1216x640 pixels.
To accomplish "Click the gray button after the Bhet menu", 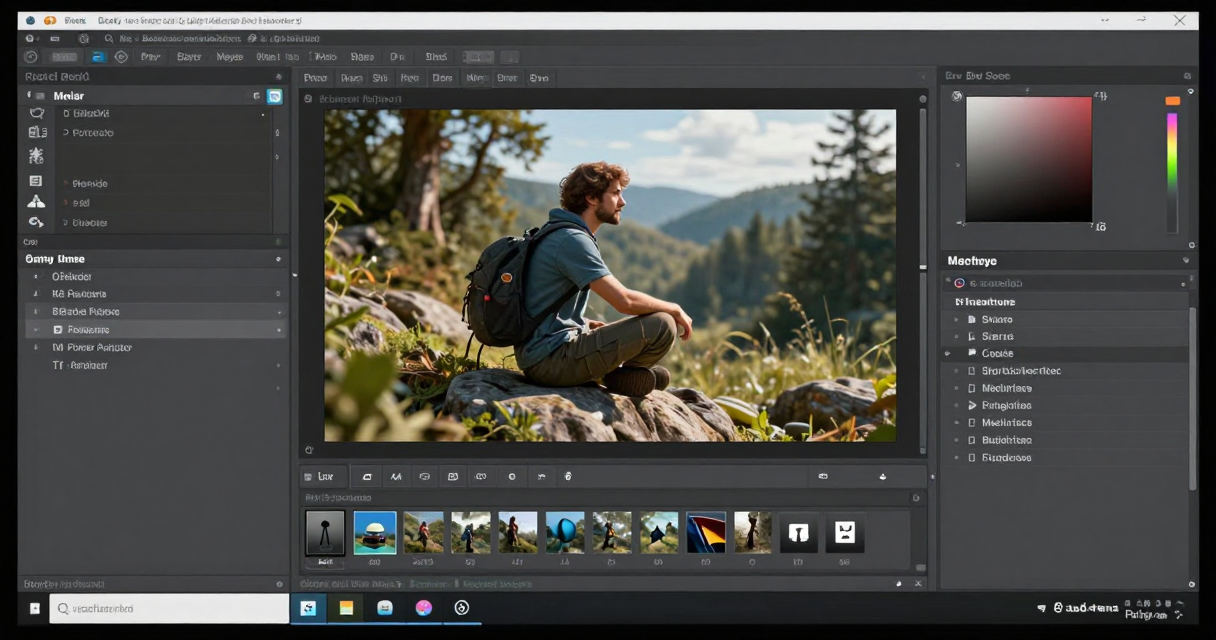I will click(x=478, y=57).
